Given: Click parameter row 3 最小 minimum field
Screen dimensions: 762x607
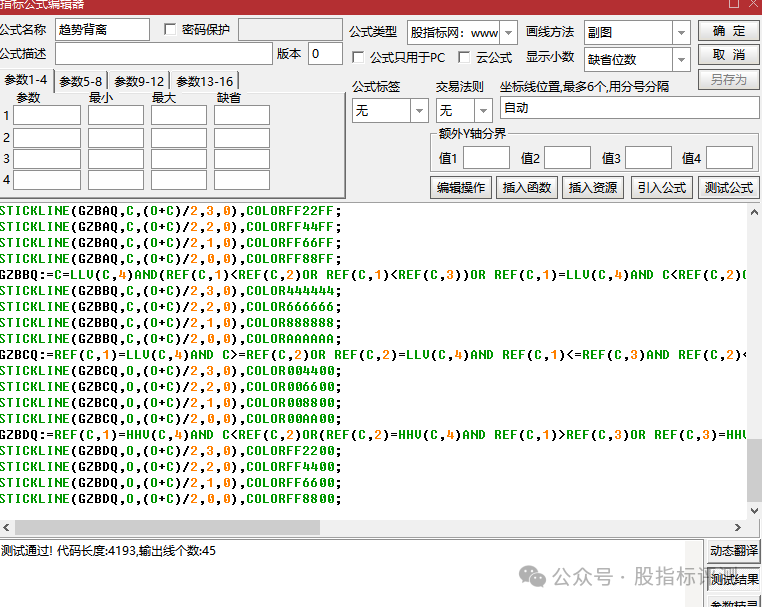Looking at the screenshot, I should click(x=116, y=159).
